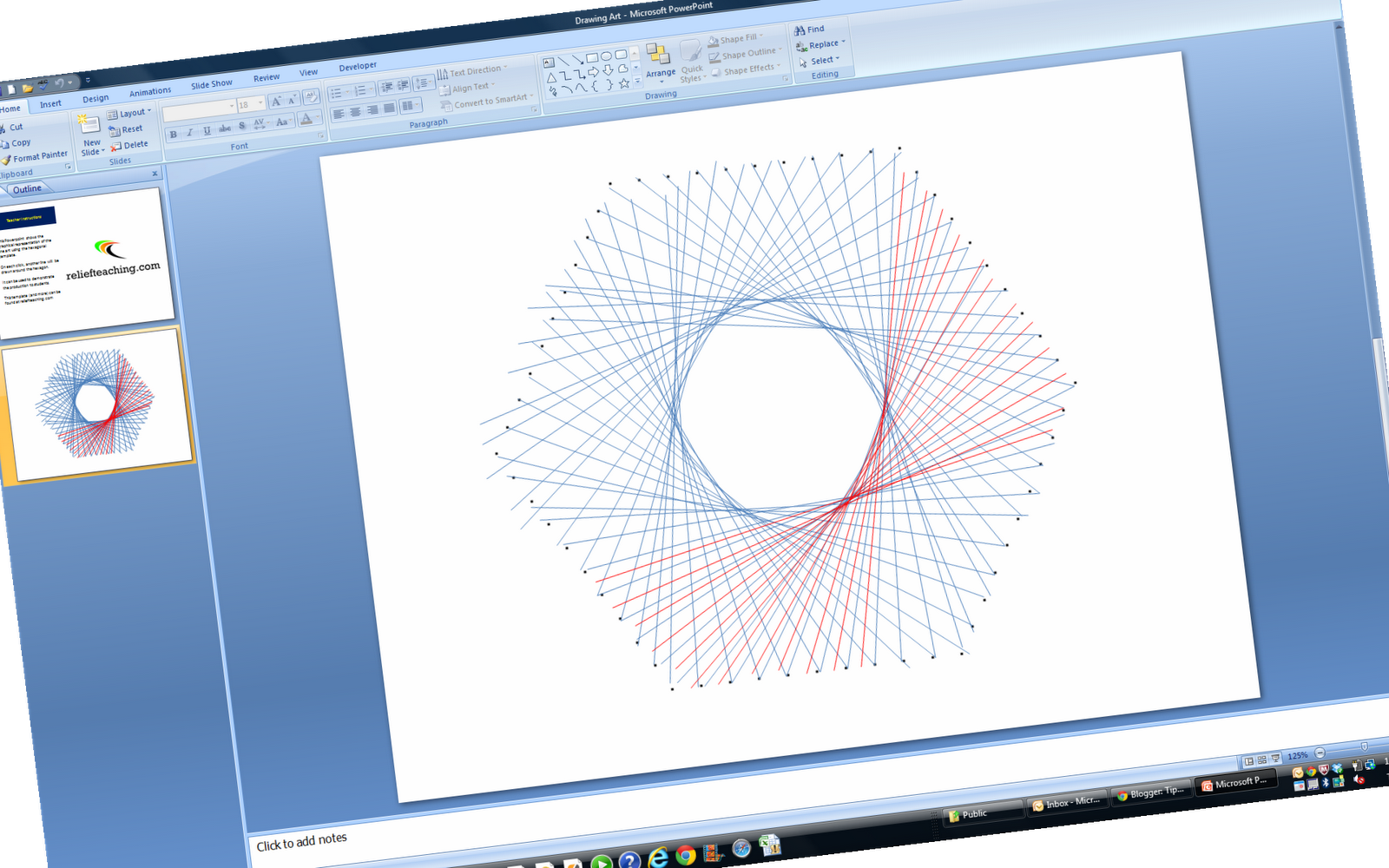Delete the slide using the Delete button
The image size is (1389, 868).
[129, 145]
